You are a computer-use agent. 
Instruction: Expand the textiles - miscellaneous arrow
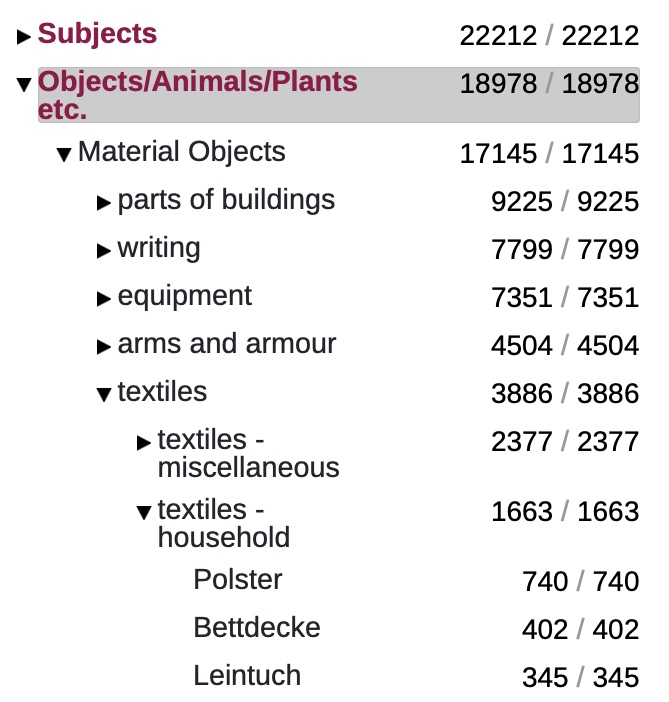(x=144, y=443)
